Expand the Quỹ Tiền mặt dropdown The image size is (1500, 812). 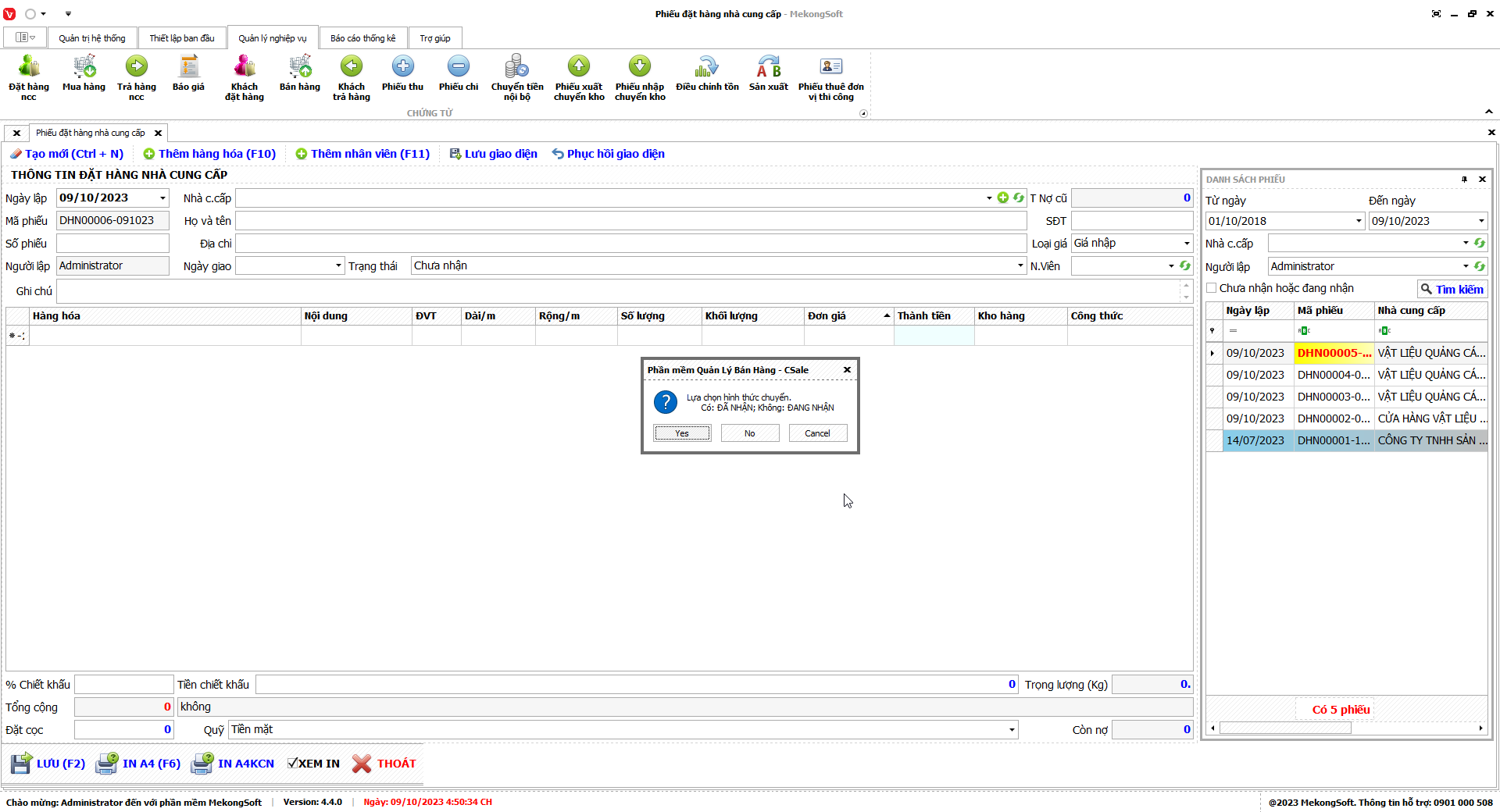click(x=1012, y=730)
